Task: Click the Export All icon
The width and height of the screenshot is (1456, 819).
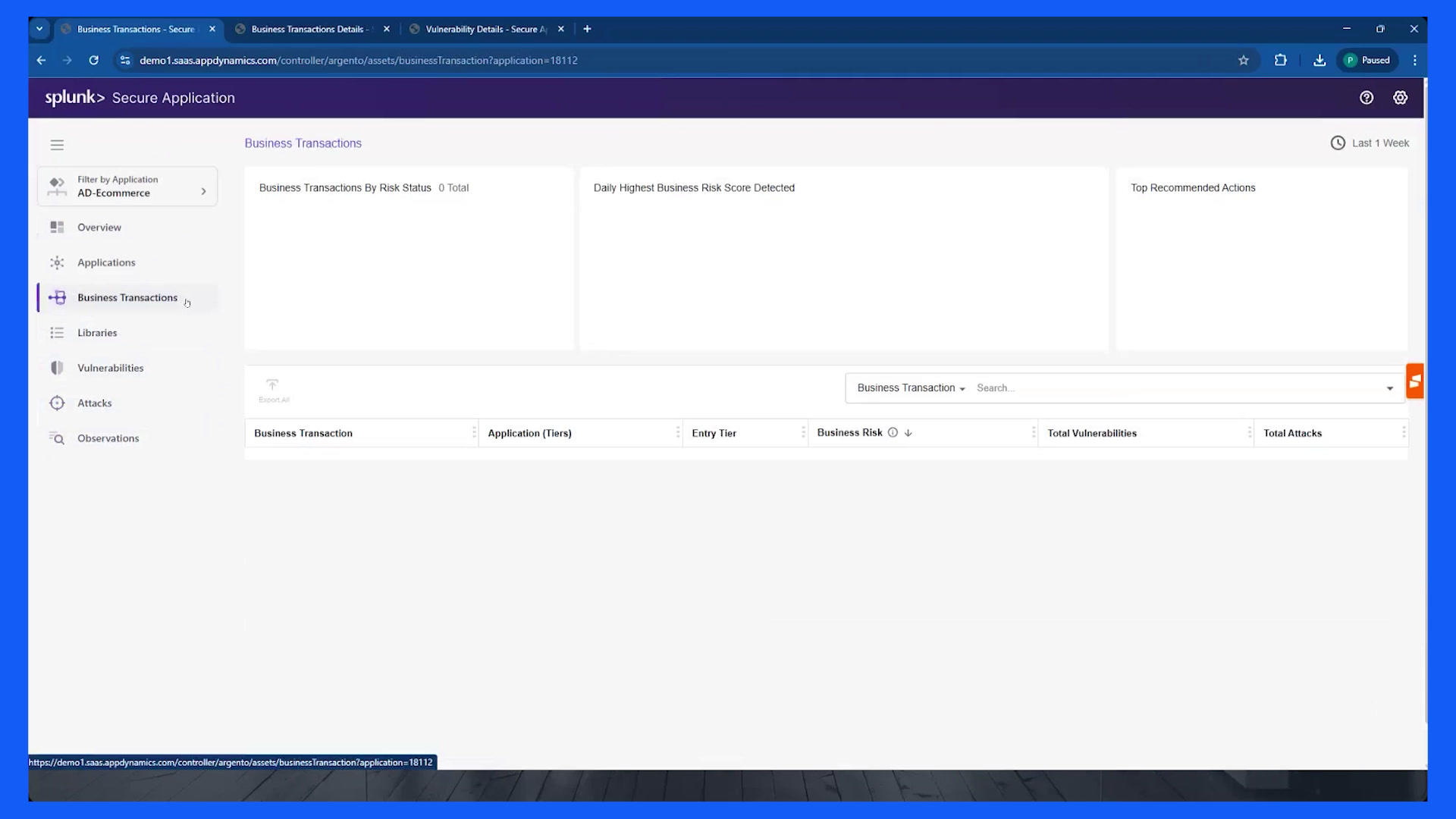Action: click(273, 390)
